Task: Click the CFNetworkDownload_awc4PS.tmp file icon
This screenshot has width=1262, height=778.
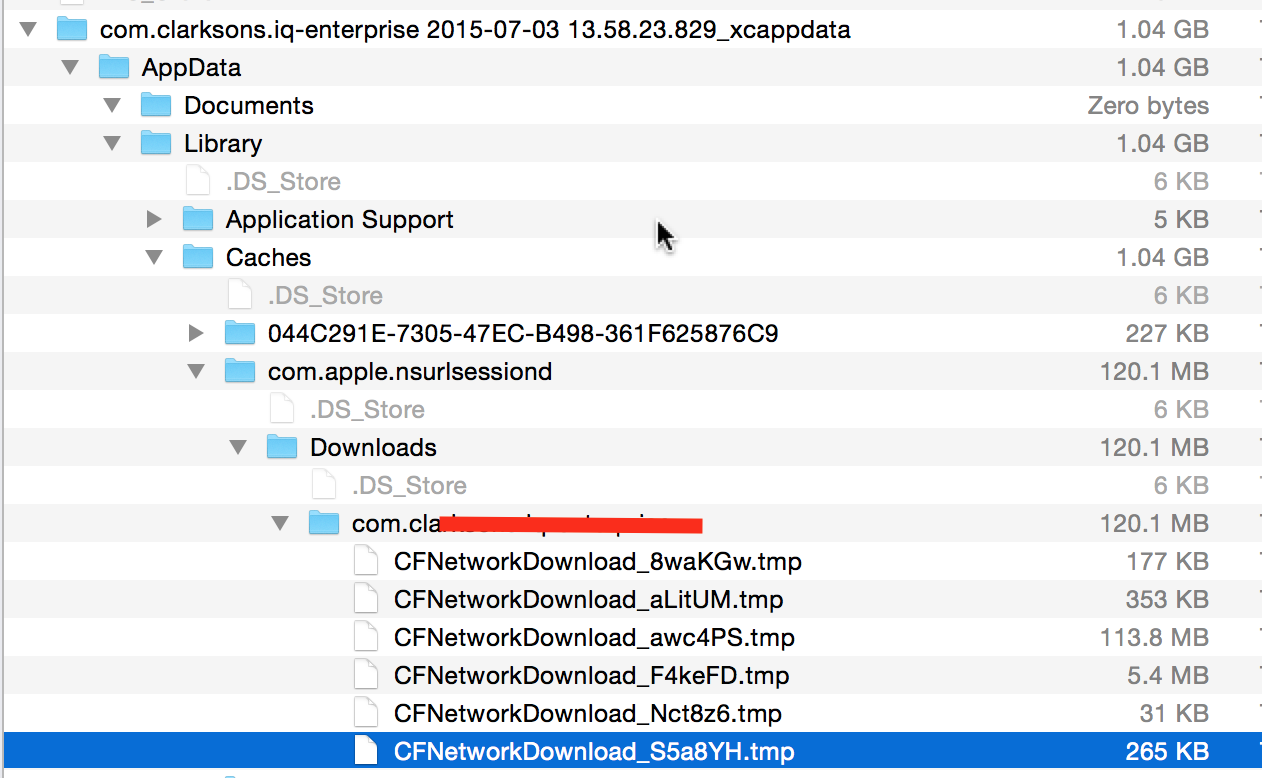Action: coord(367,637)
